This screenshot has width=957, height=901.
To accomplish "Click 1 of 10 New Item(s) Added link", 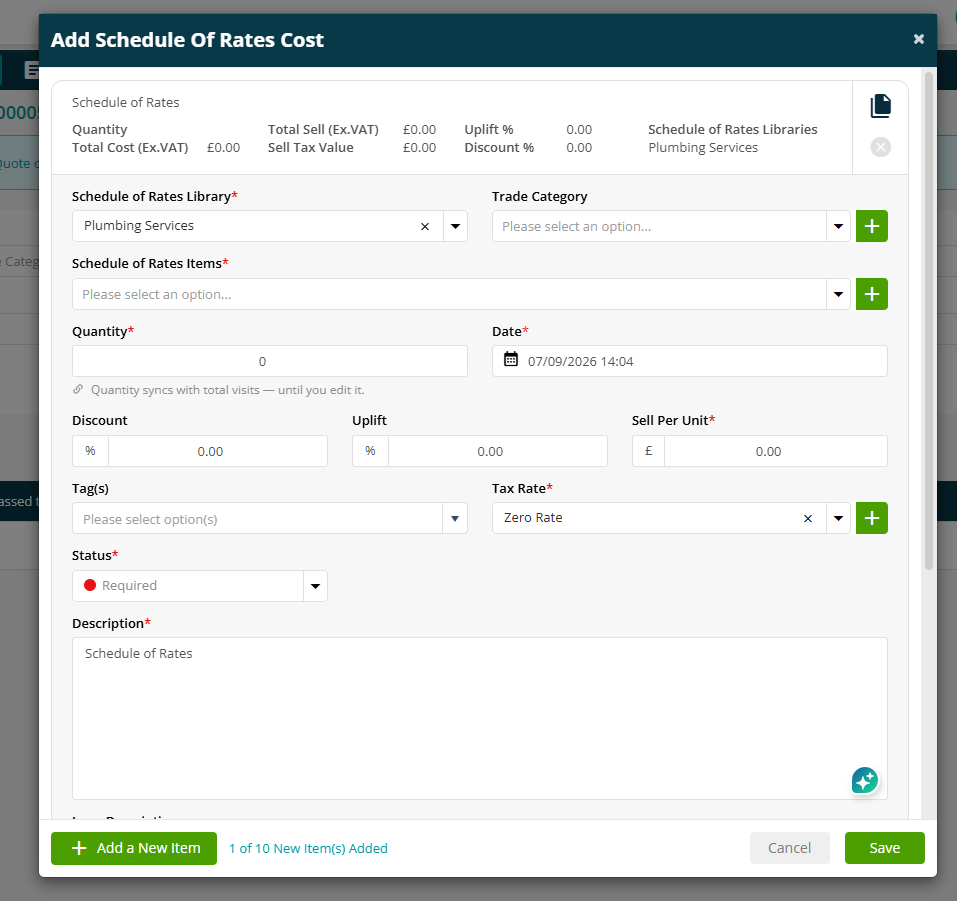I will point(308,849).
